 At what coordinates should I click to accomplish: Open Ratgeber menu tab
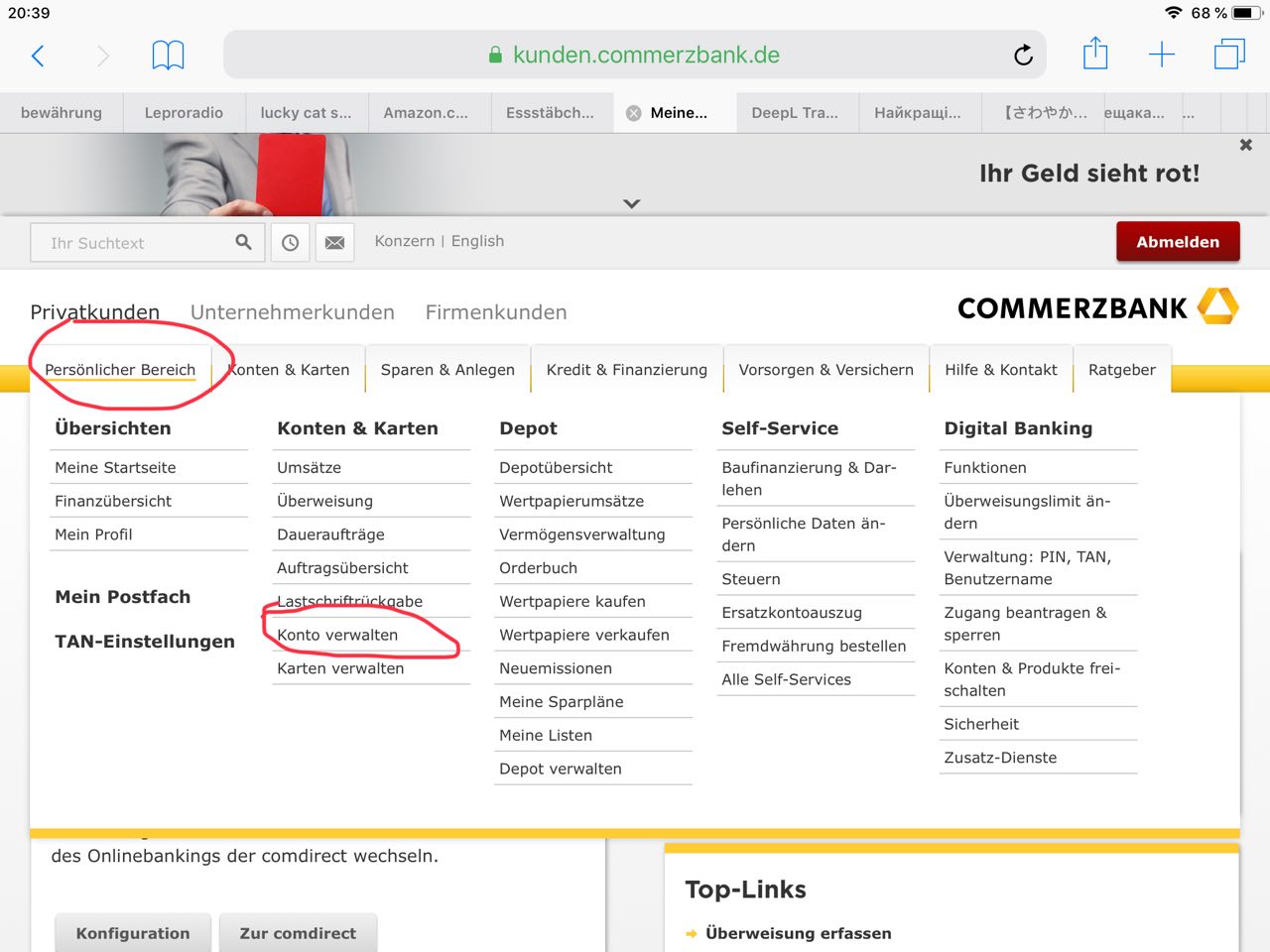coord(1122,370)
